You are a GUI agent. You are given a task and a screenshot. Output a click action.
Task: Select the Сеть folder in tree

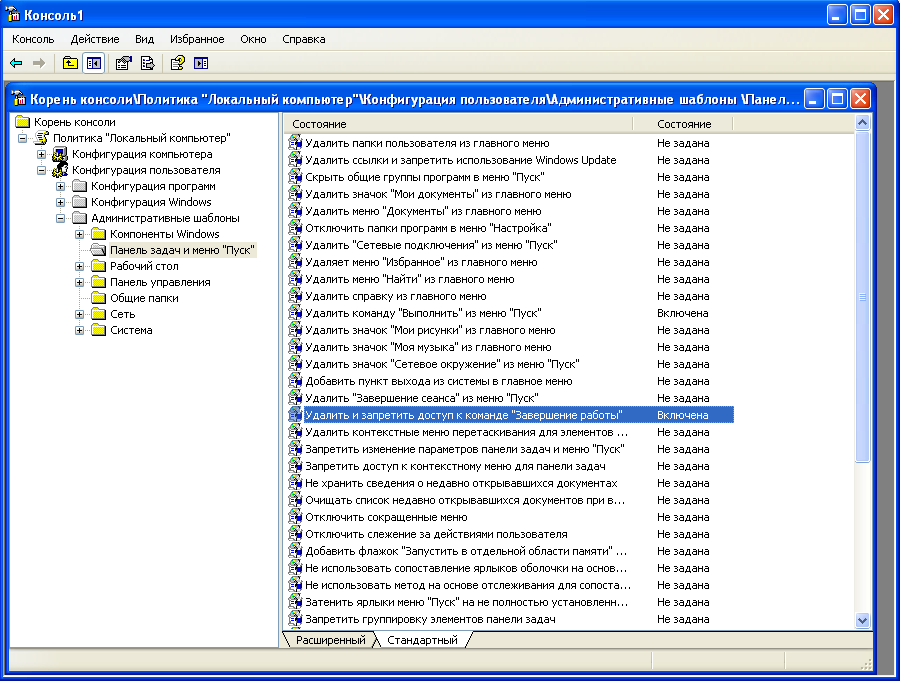click(x=123, y=314)
